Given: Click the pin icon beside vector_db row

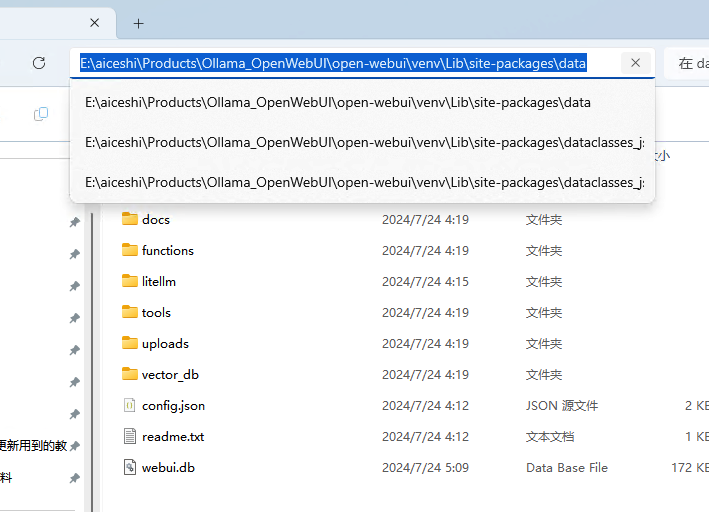Looking at the screenshot, I should point(75,382).
